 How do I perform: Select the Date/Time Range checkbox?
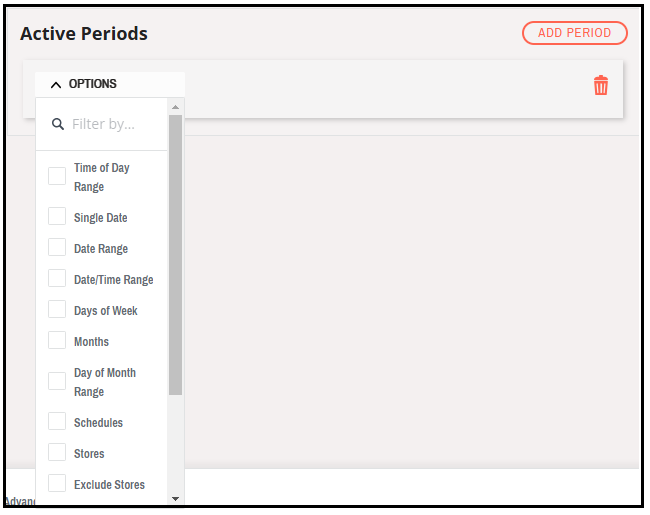click(57, 279)
